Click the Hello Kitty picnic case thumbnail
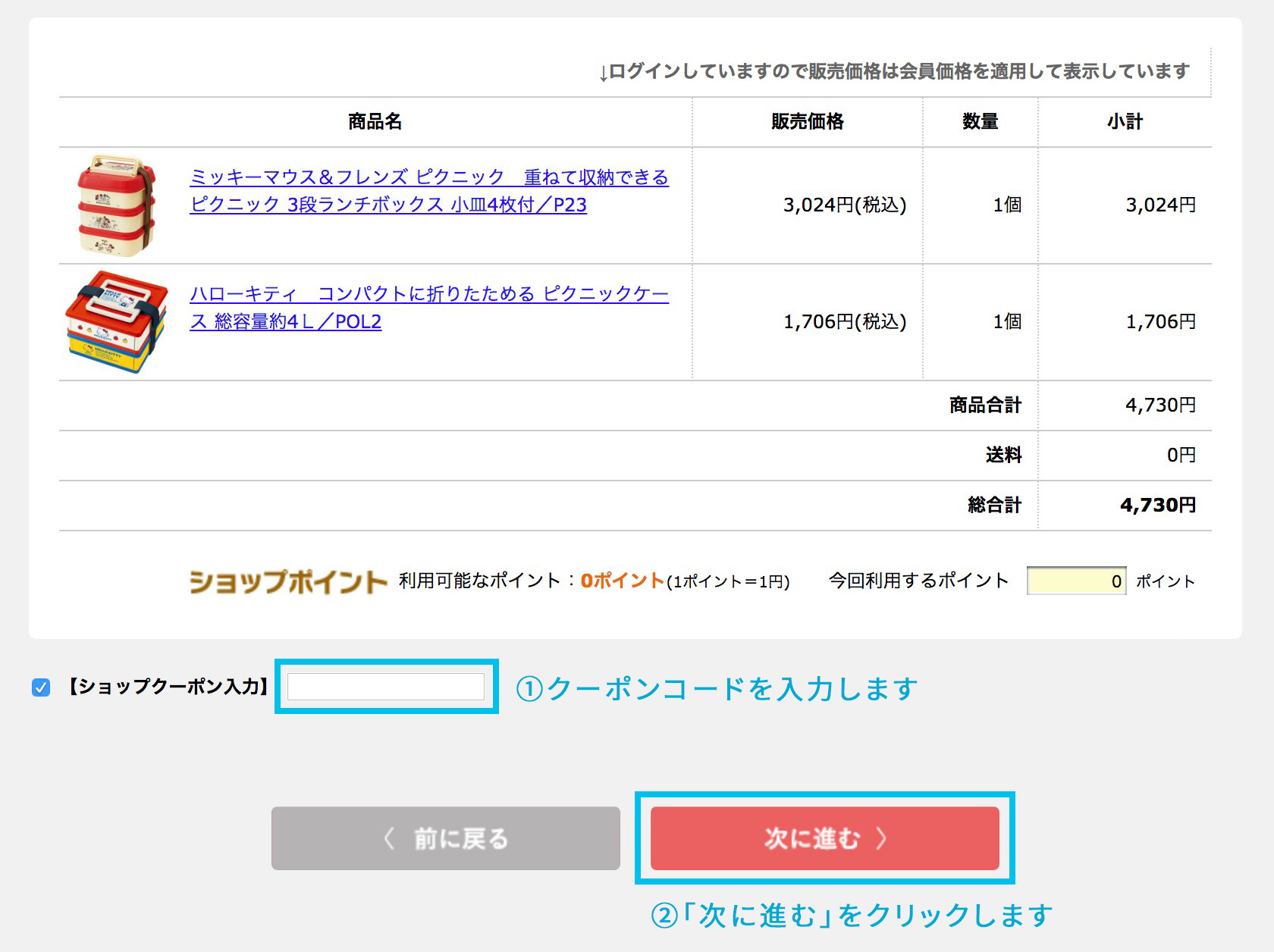1274x952 pixels. tap(117, 322)
